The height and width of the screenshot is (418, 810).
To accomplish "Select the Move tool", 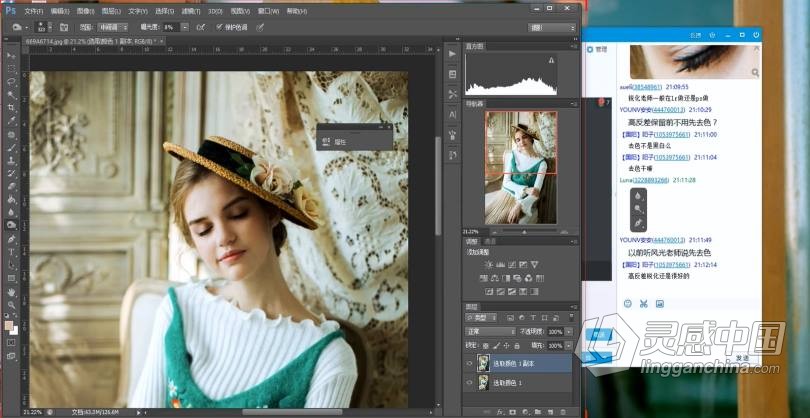I will click(x=11, y=55).
